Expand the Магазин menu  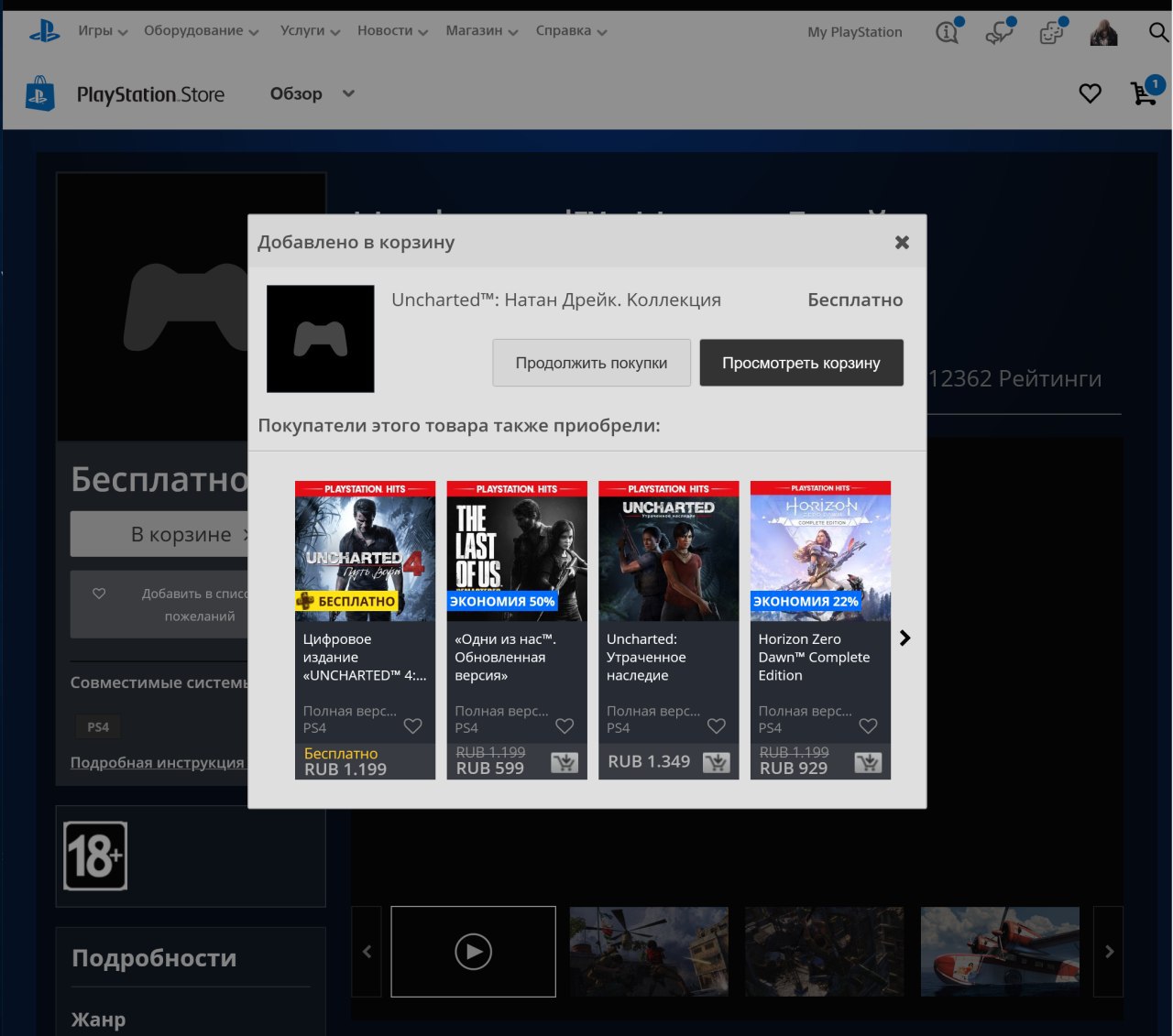482,31
